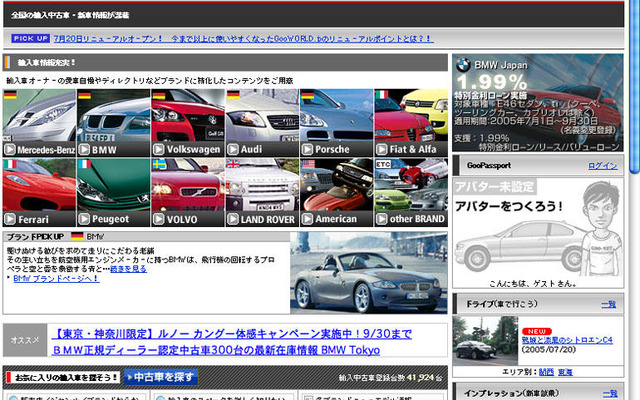Open the 一覧 link in ドライブ section

pos(609,304)
